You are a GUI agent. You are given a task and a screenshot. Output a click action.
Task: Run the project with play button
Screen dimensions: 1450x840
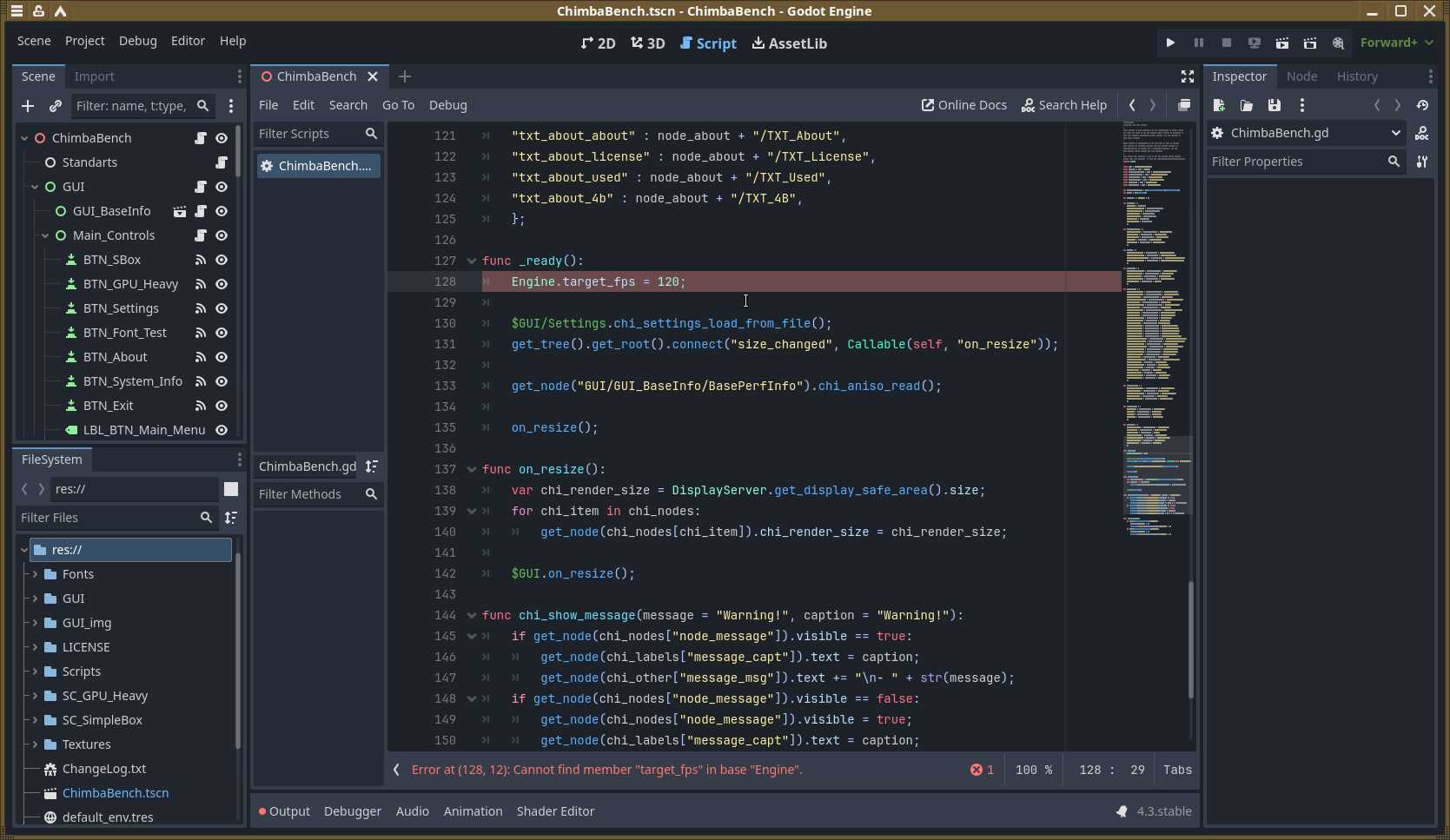pyautogui.click(x=1170, y=43)
